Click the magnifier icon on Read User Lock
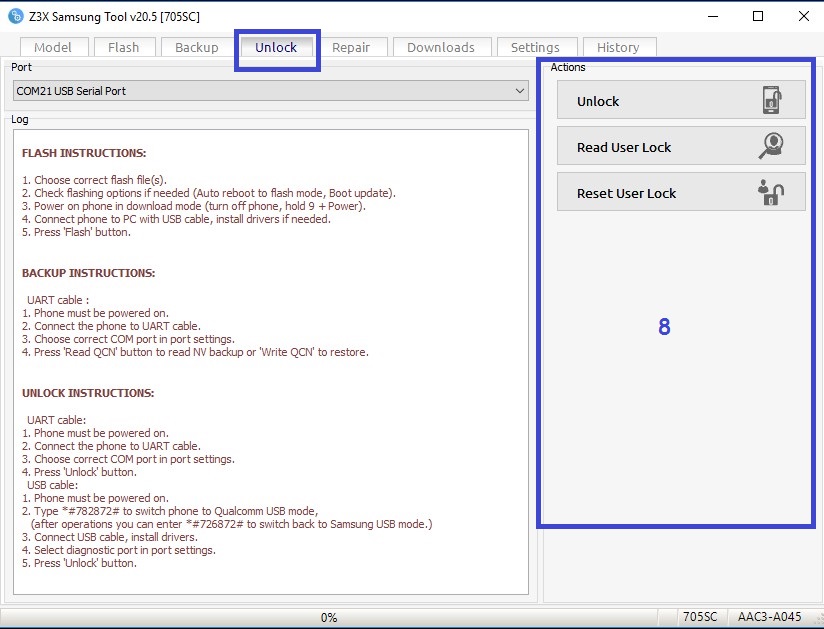Image resolution: width=824 pixels, height=629 pixels. pyautogui.click(x=771, y=146)
